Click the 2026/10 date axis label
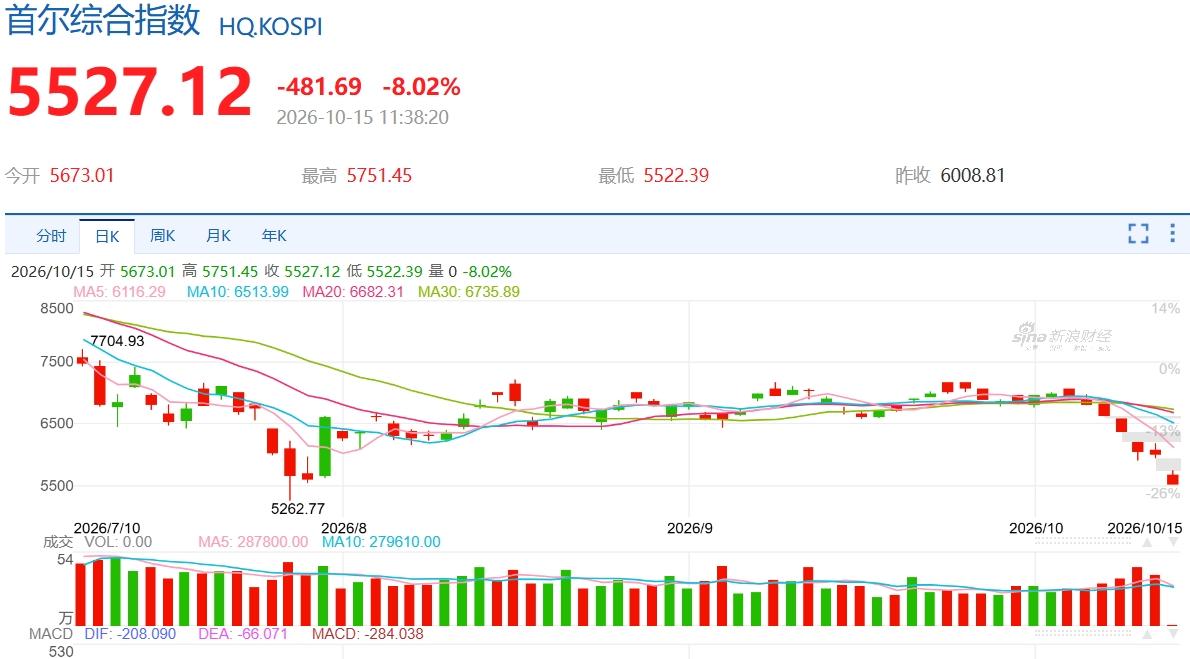 (x=1036, y=528)
